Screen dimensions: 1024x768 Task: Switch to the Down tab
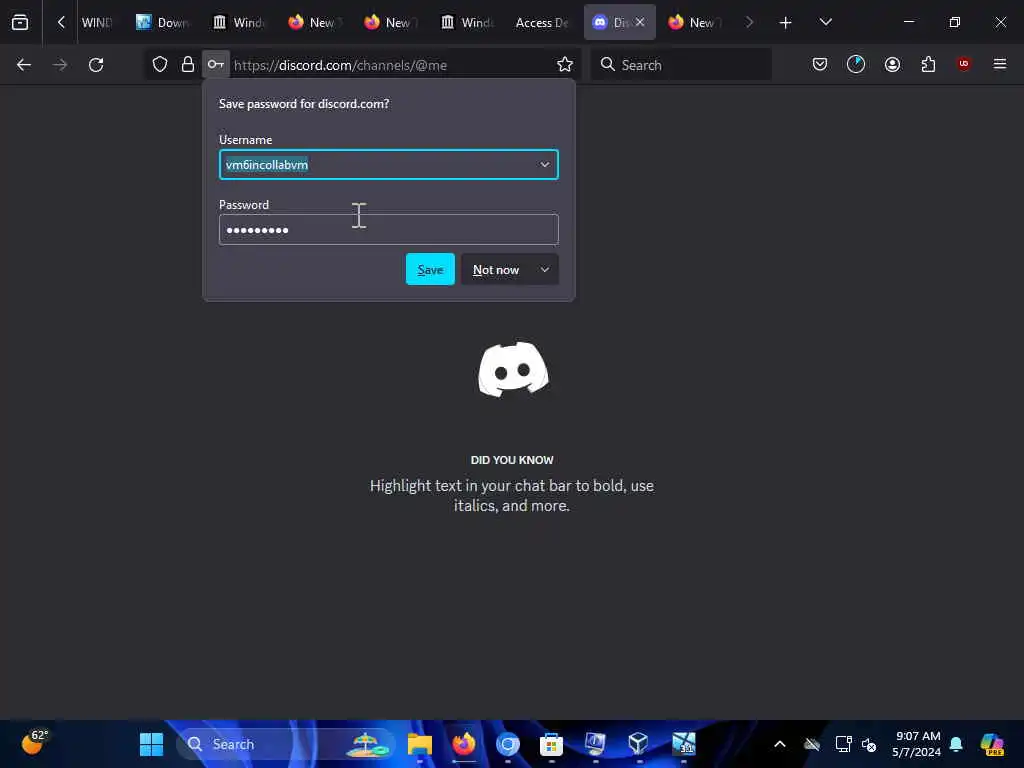[163, 23]
